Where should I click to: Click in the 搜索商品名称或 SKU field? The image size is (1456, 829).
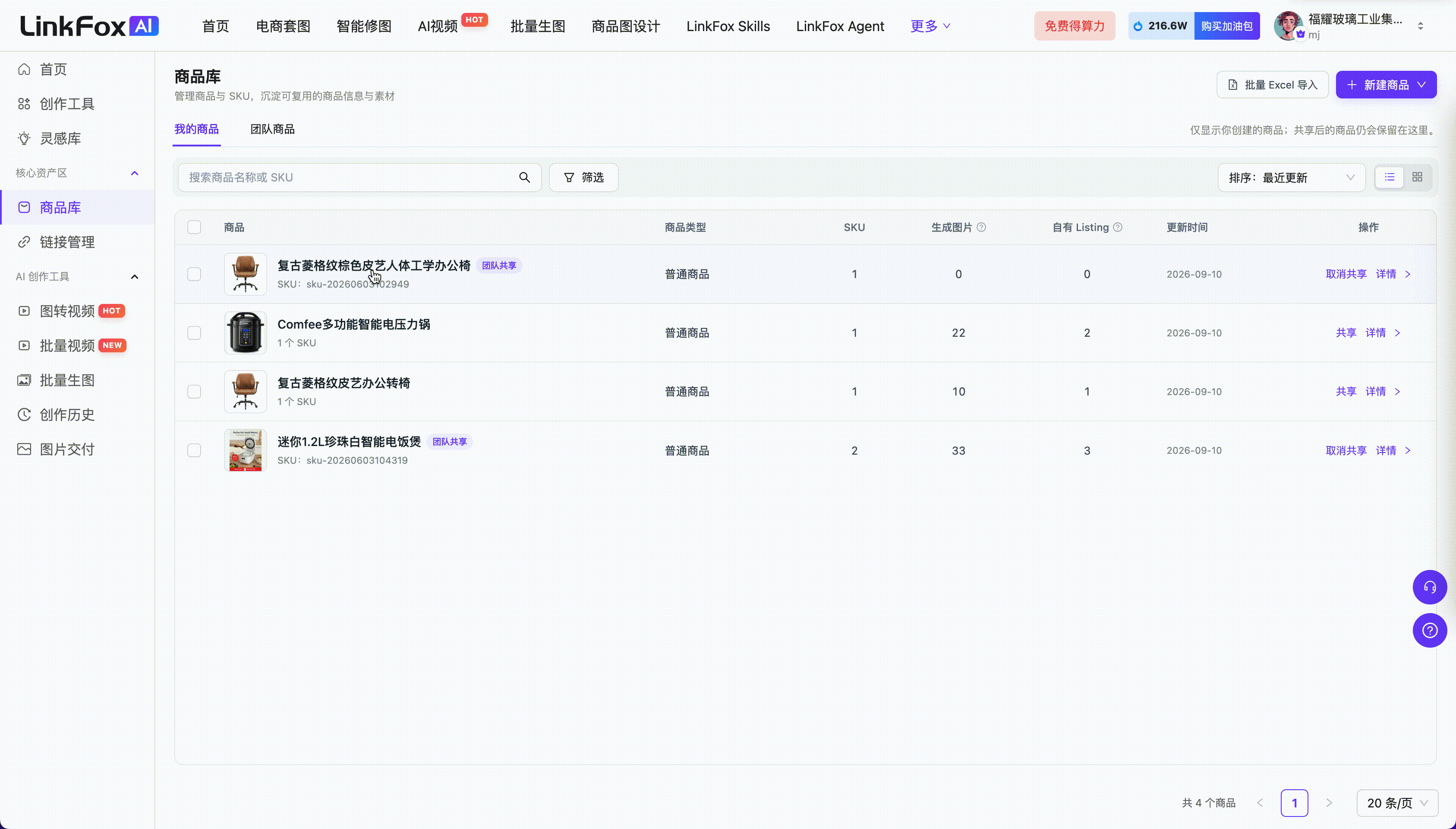tap(359, 177)
